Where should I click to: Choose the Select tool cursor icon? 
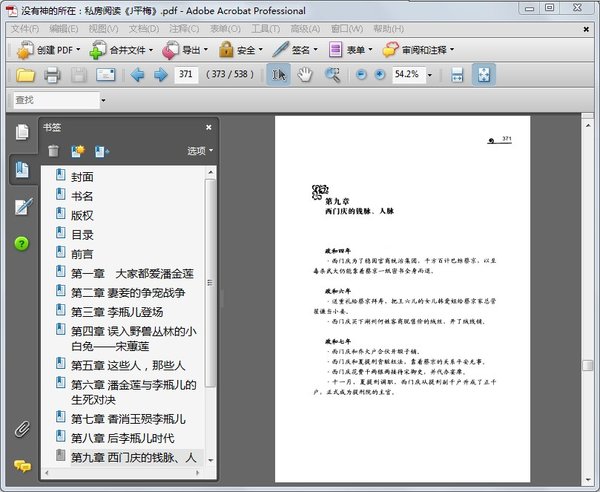pyautogui.click(x=279, y=75)
